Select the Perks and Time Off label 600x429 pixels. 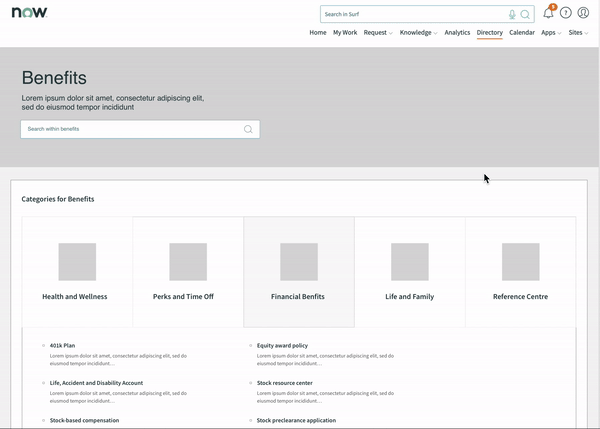click(183, 297)
